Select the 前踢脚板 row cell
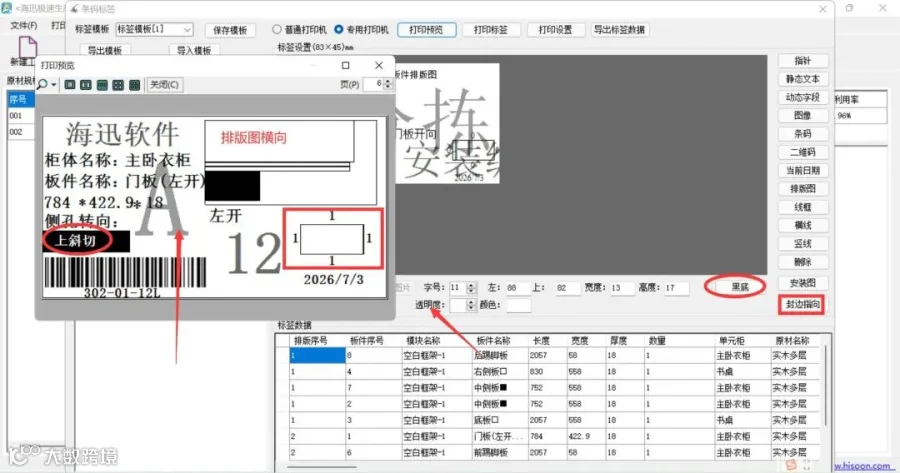Image resolution: width=900 pixels, height=473 pixels. coord(500,452)
